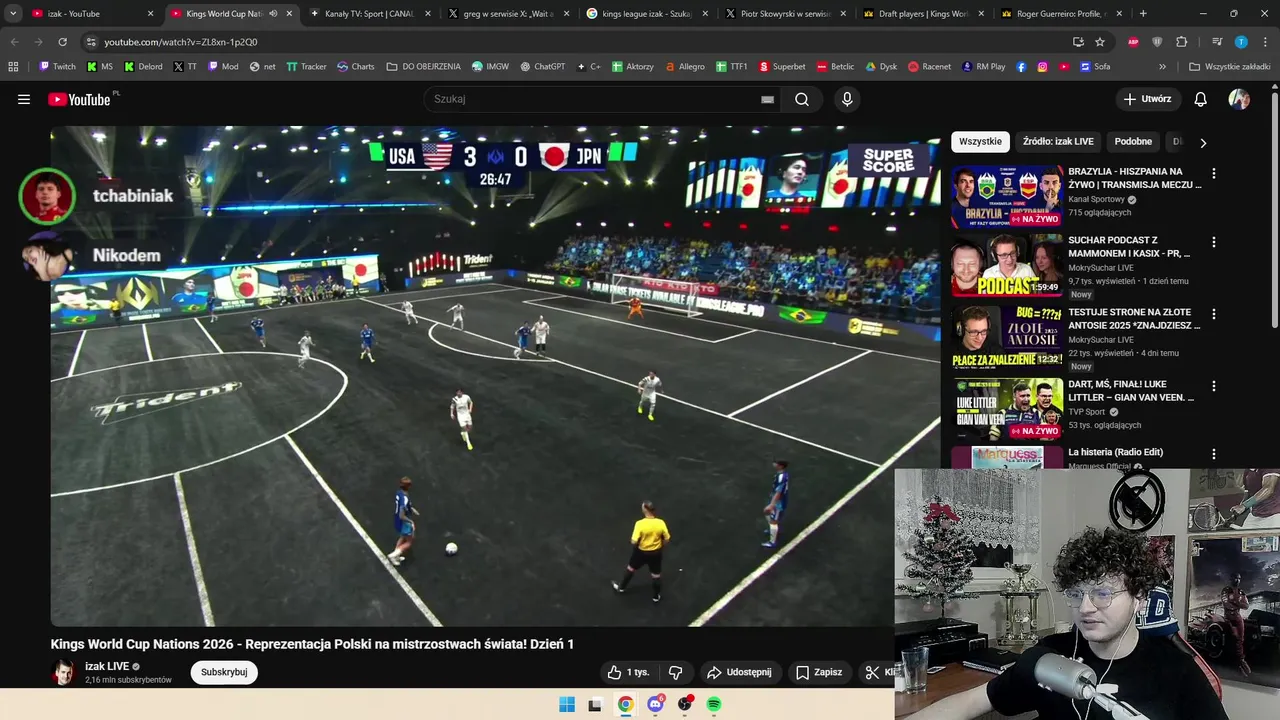Viewport: 1280px width, 720px height.
Task: Open a new browser tab
Action: coord(1143,14)
